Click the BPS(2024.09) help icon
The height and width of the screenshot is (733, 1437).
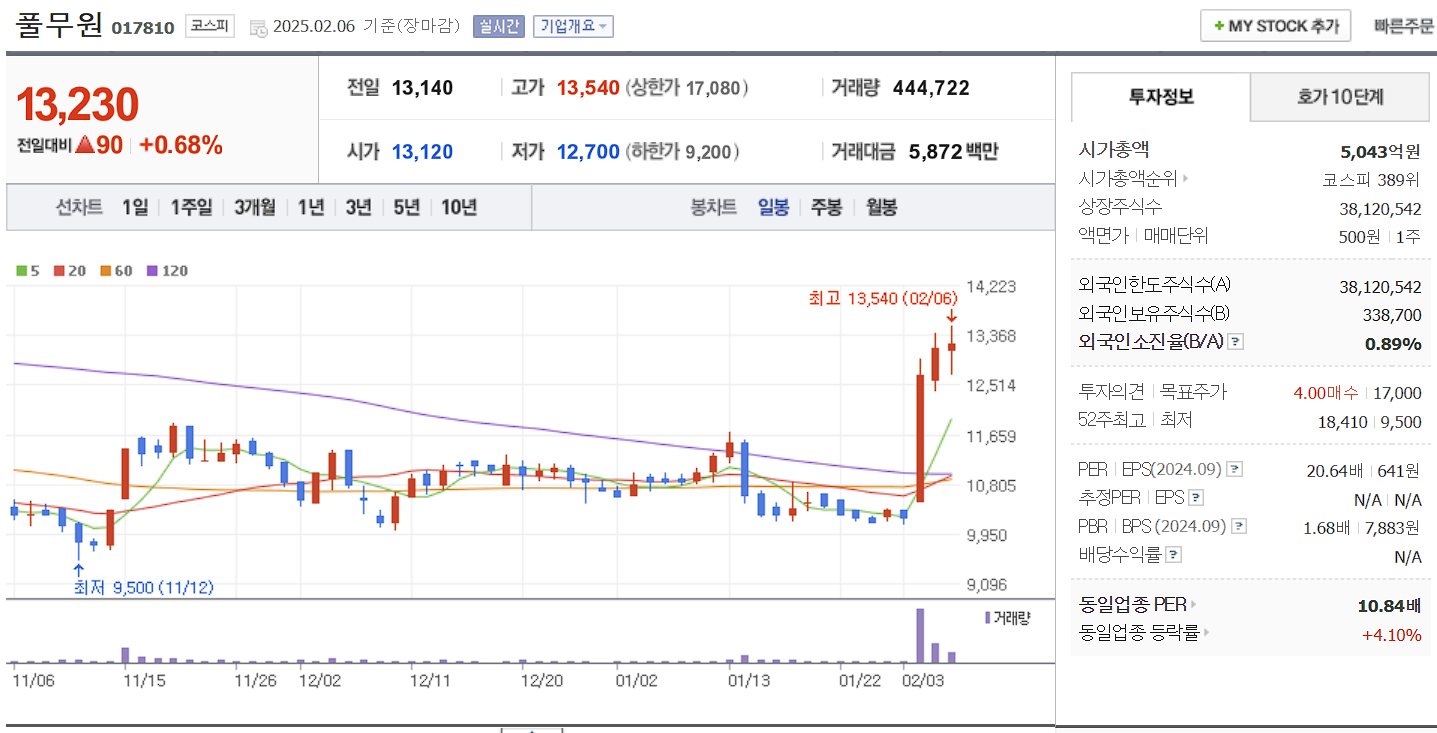tap(1239, 525)
